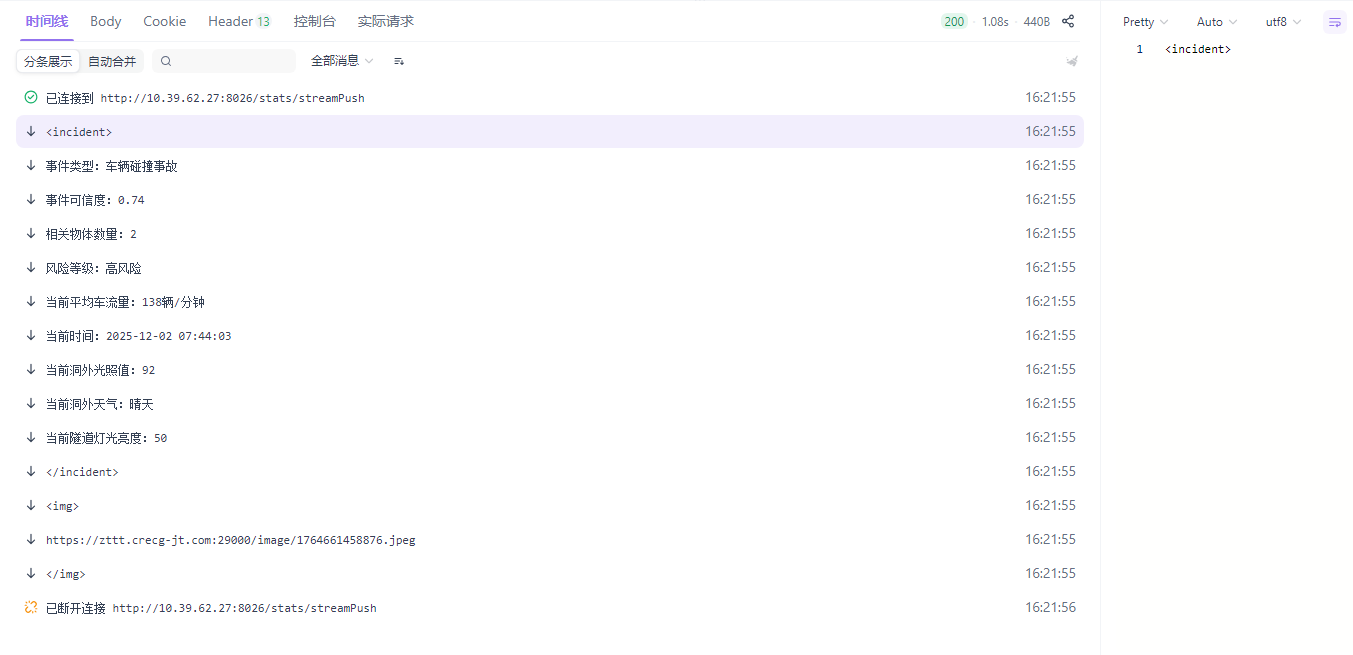
Task: Click the received arrow beside 事件可信度 row
Action: [31, 199]
